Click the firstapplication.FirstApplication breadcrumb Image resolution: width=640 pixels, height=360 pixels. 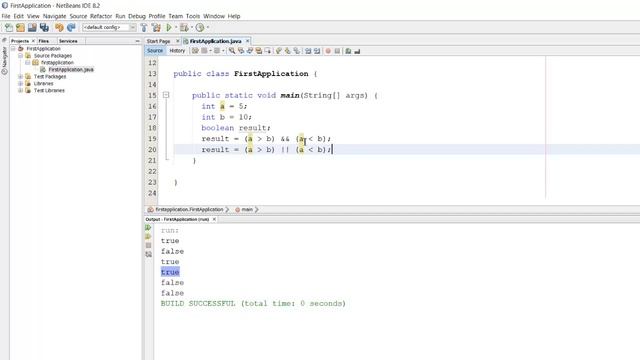coord(189,209)
